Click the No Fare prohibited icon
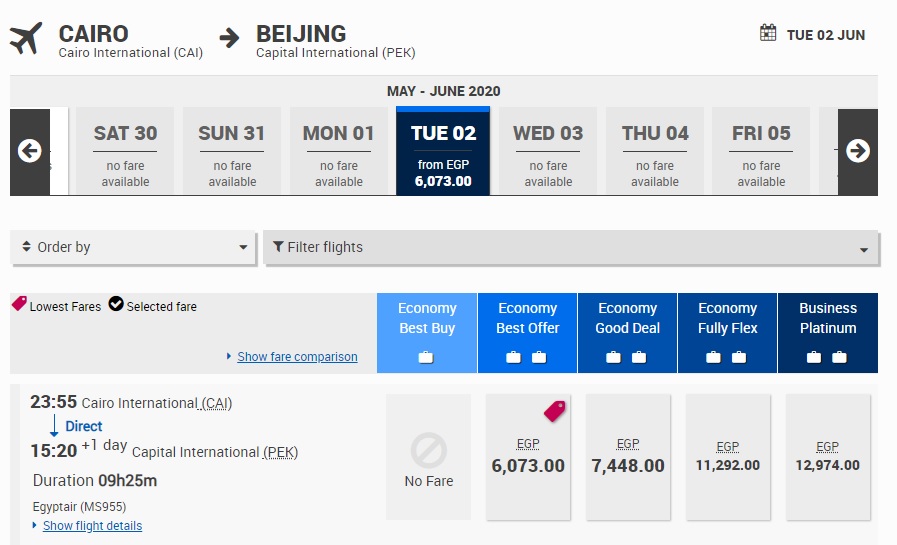 [x=428, y=451]
